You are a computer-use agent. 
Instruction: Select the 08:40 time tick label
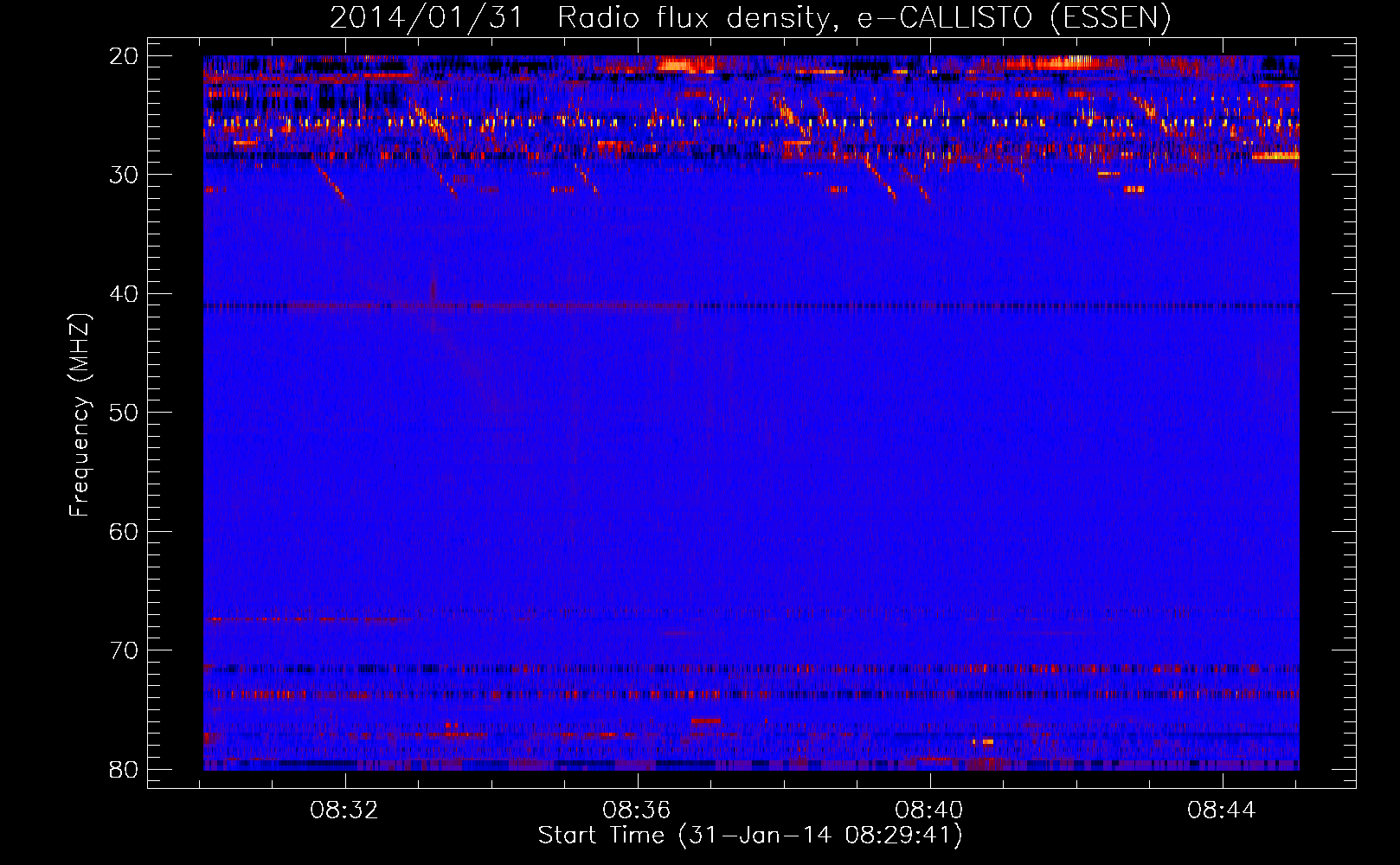click(929, 811)
